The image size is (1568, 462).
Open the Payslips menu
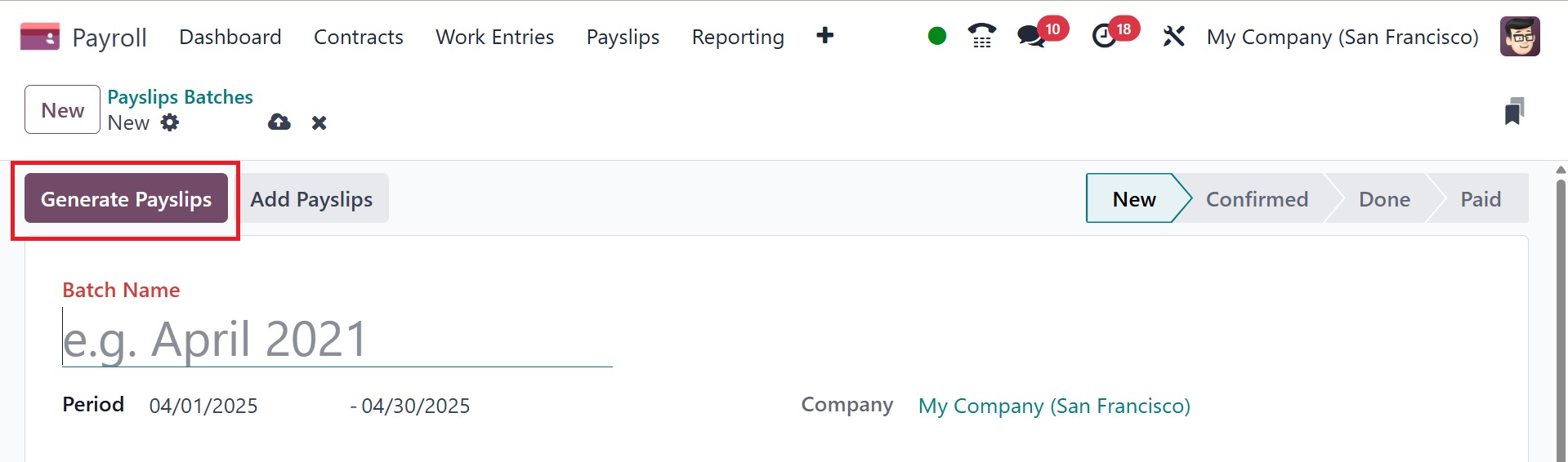click(x=623, y=37)
